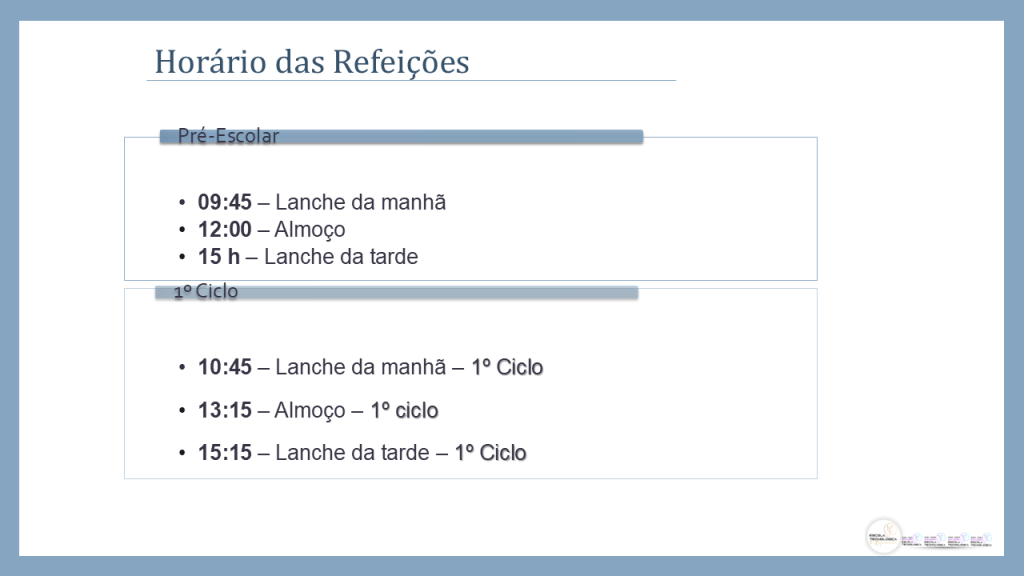Click the '15 h – Lanche da tarde' line
Screen dimensions: 1024x576
[308, 257]
